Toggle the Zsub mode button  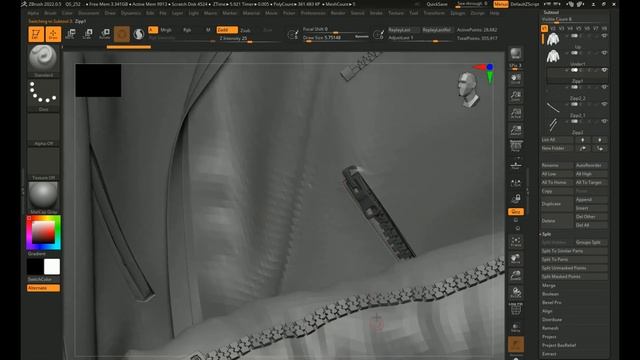pyautogui.click(x=245, y=30)
